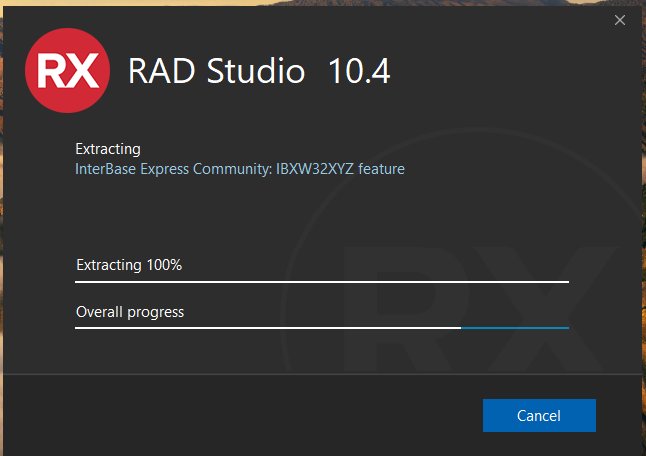This screenshot has height=456, width=646.
Task: Click the Overall progress bar
Action: [322, 328]
